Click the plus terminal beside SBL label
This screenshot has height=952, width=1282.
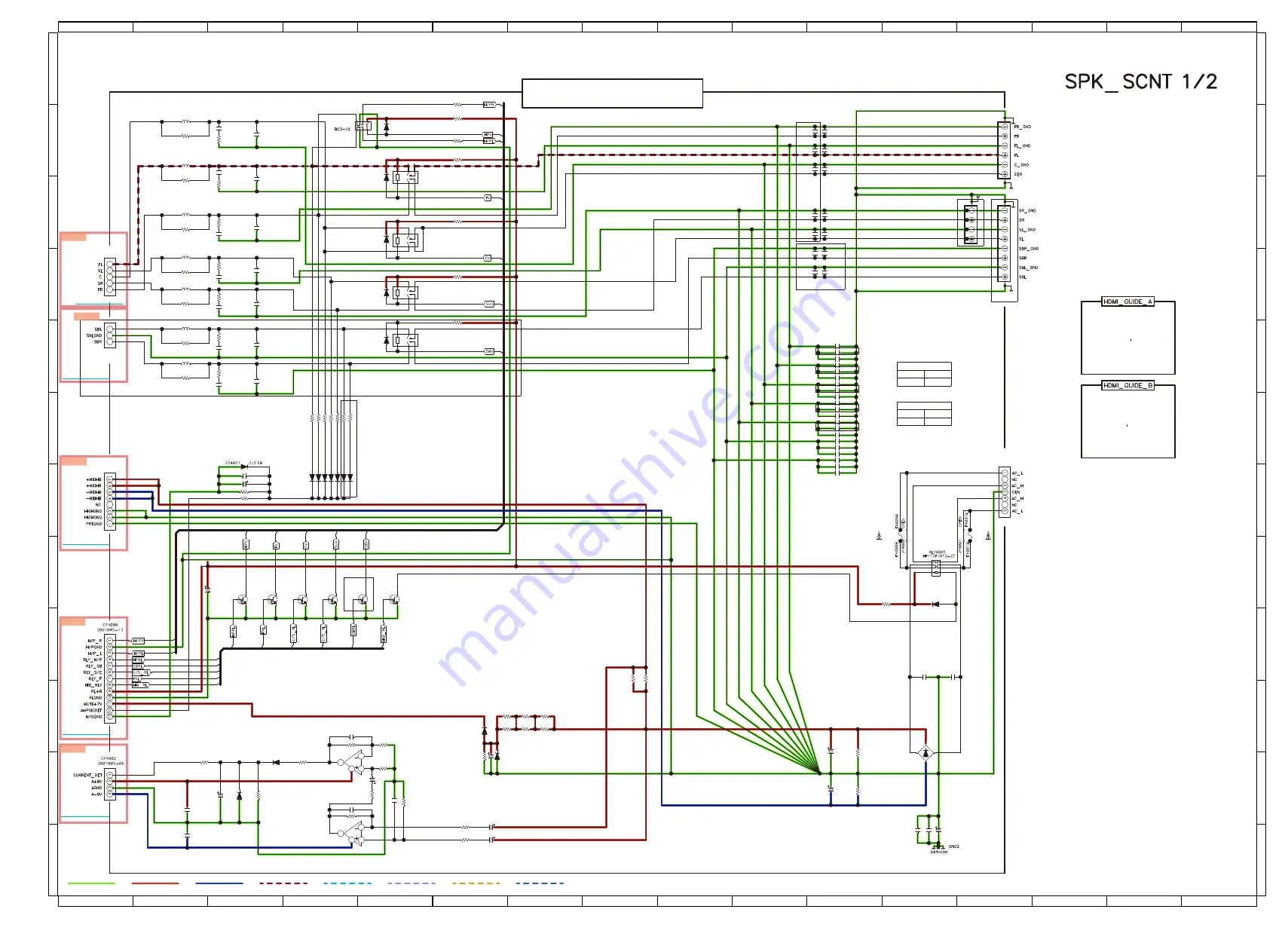click(1005, 277)
